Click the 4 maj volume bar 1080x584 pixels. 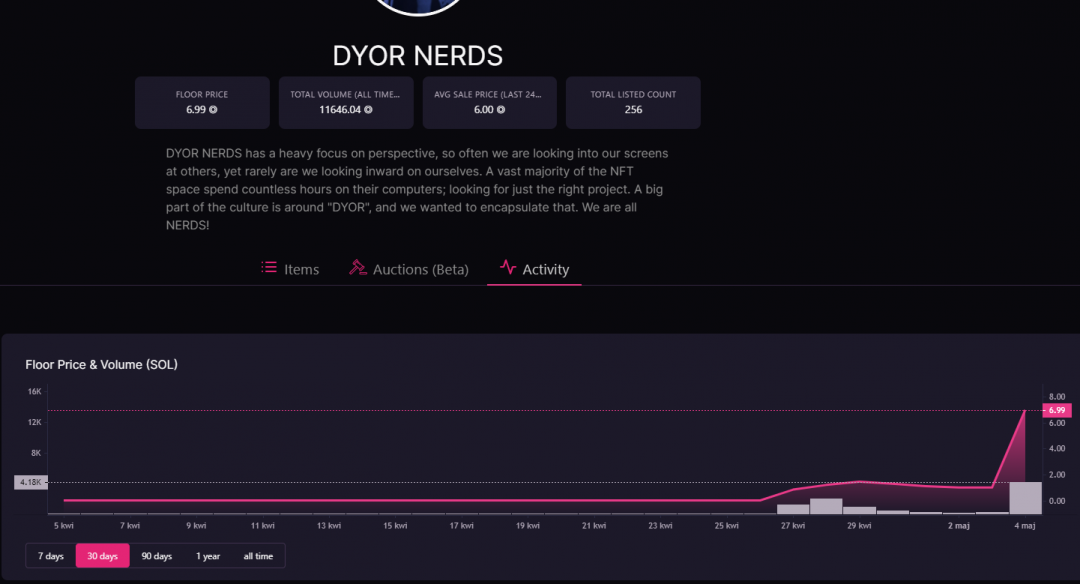(x=1025, y=497)
